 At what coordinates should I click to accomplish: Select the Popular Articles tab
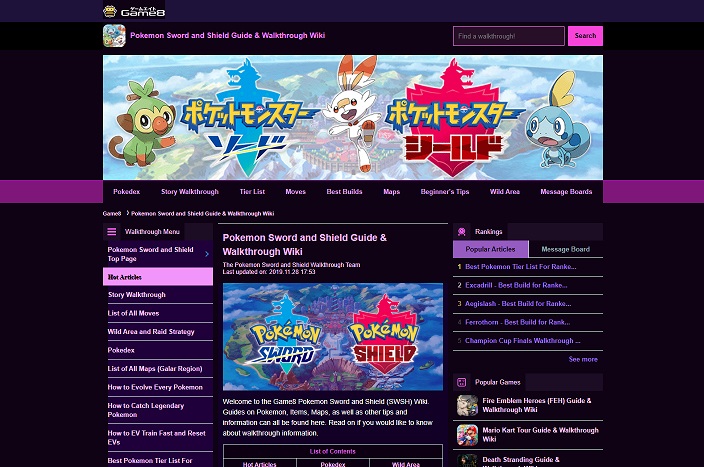pyautogui.click(x=491, y=249)
